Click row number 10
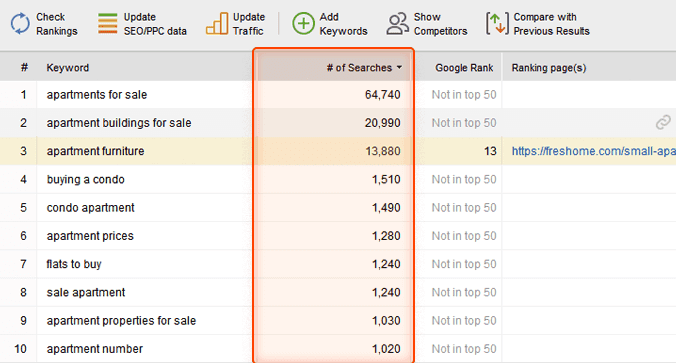Image resolution: width=676 pixels, height=363 pixels. tap(20, 349)
